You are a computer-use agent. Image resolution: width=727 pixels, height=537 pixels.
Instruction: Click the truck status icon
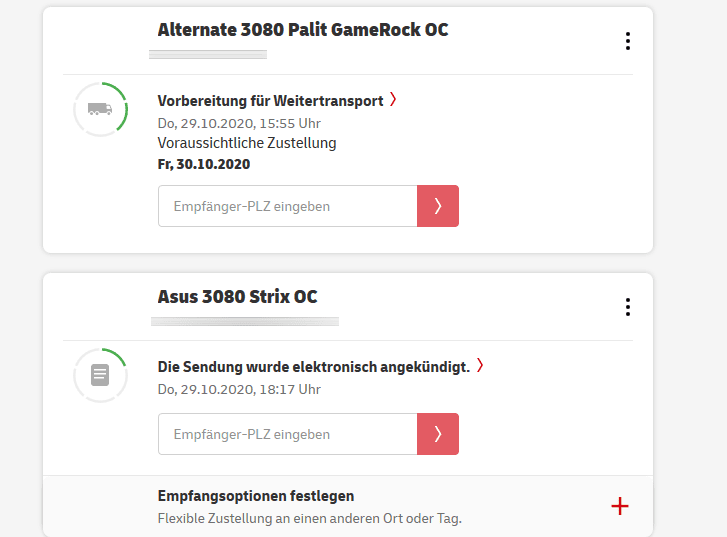(100, 109)
